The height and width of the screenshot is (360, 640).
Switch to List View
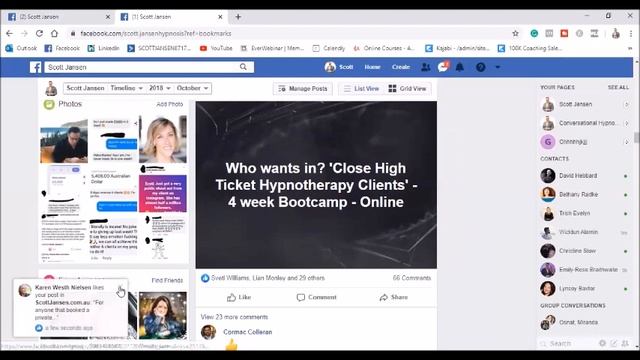tap(361, 89)
